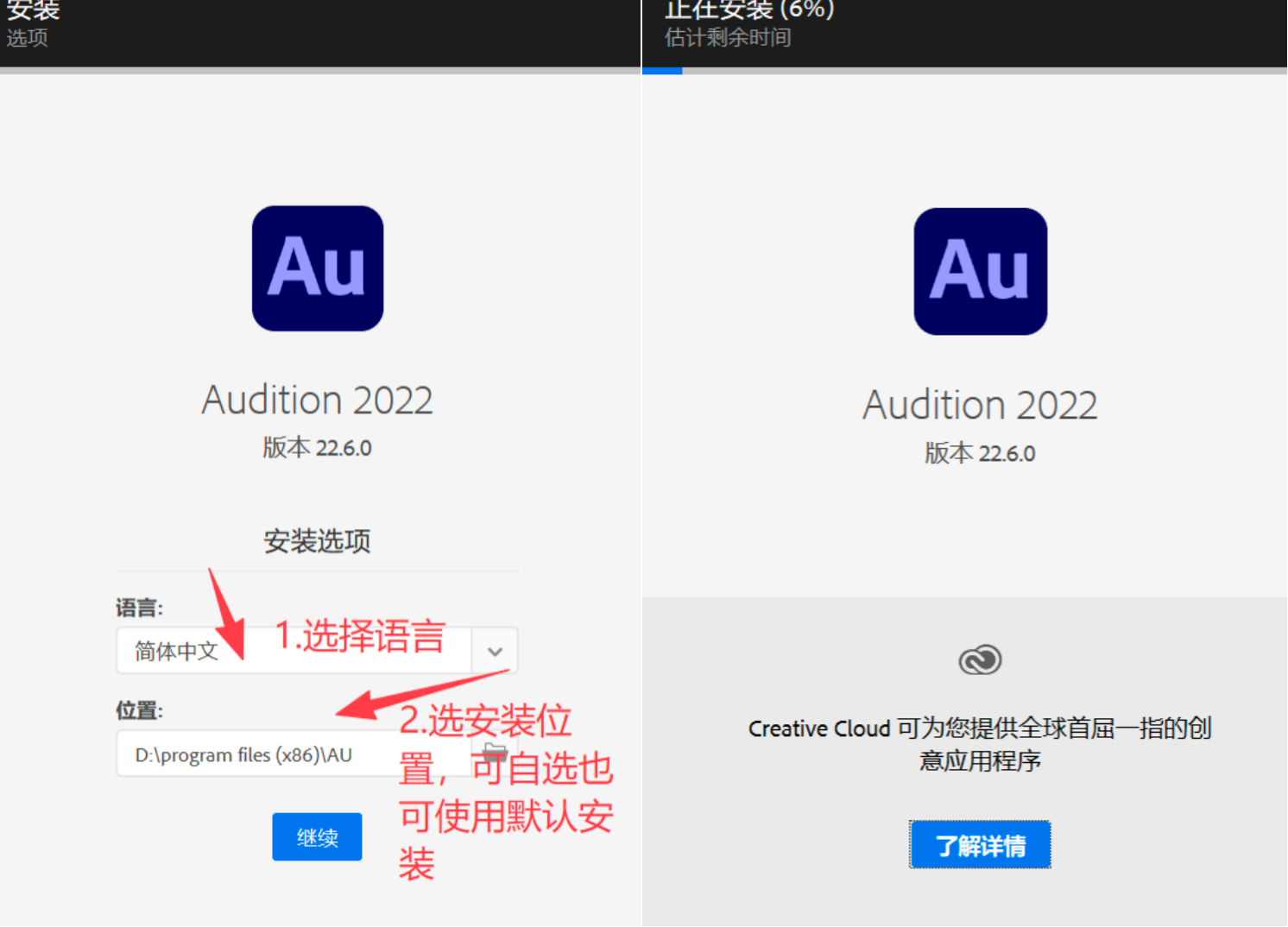Click the 估计剩余时间 status text
This screenshot has height=927, width=1288.
pos(728,38)
